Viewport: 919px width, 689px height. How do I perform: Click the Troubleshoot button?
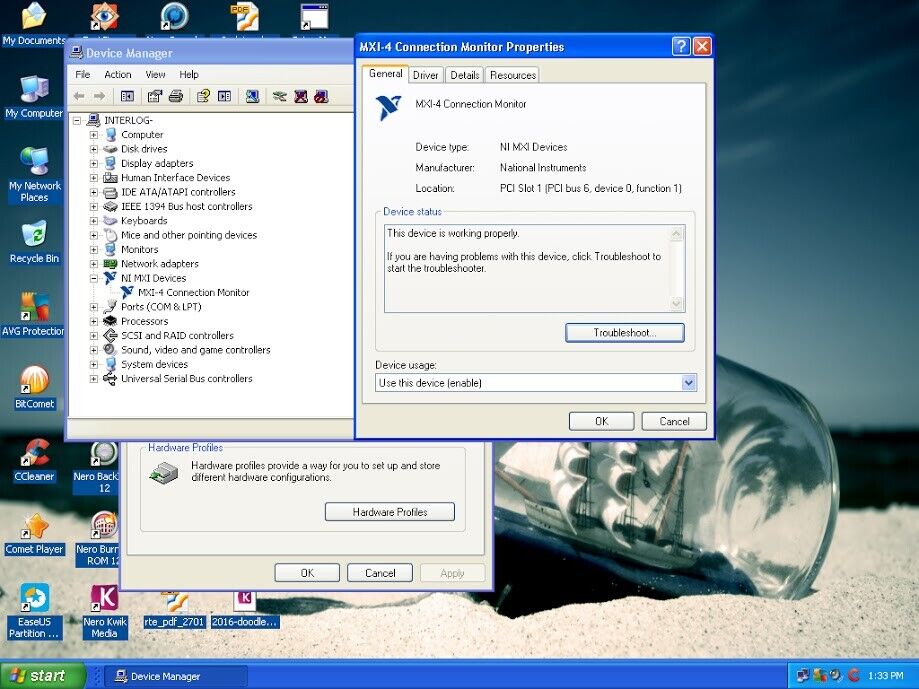(625, 333)
